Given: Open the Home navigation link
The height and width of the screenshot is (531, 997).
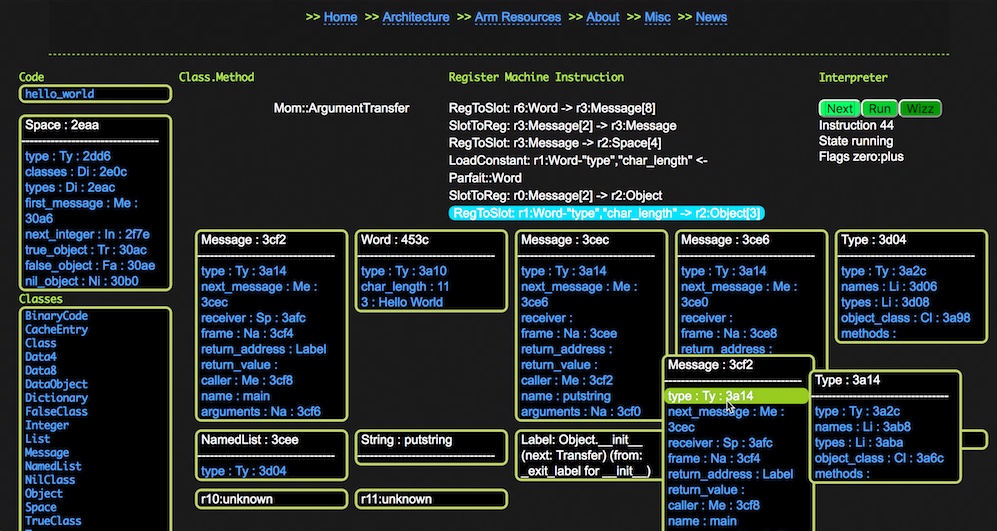Looking at the screenshot, I should click(x=340, y=17).
